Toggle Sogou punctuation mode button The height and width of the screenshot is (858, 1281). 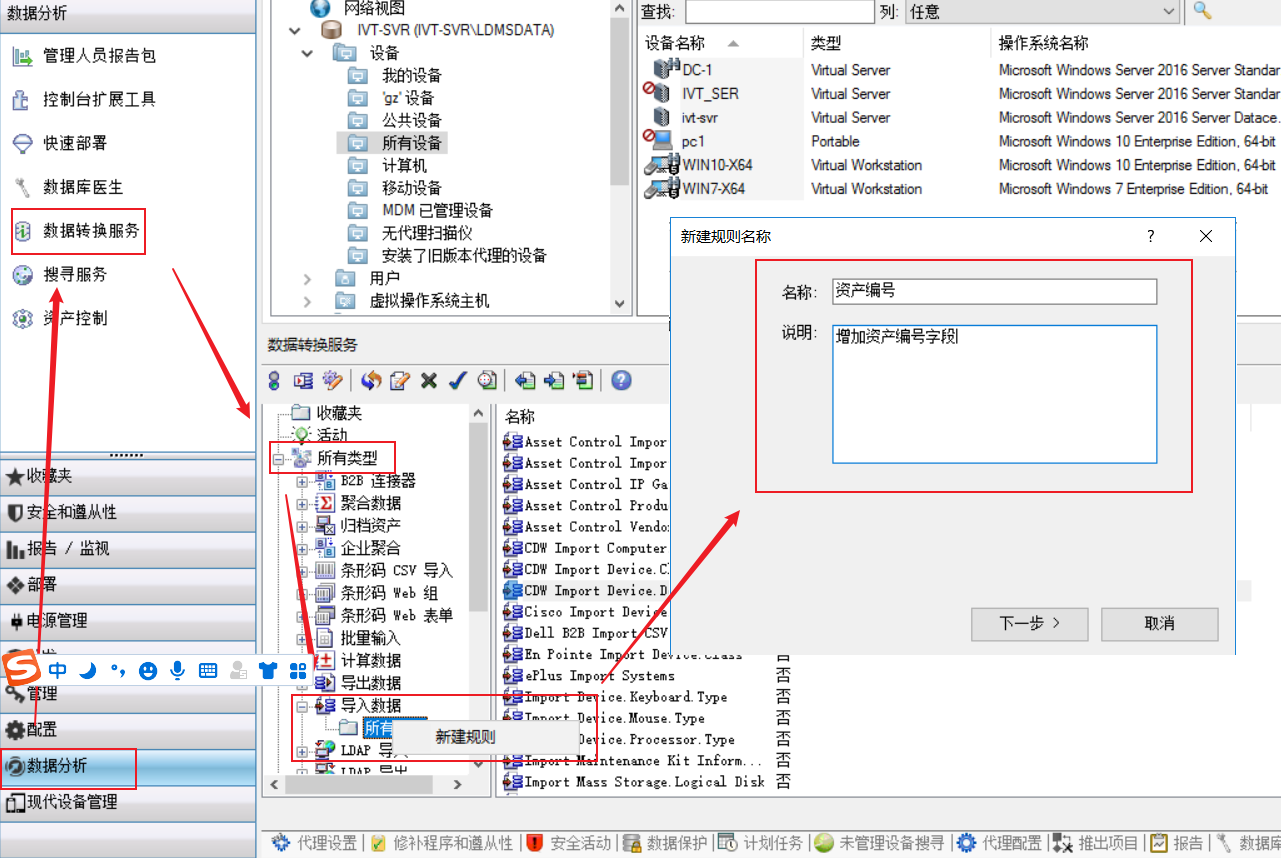click(118, 670)
